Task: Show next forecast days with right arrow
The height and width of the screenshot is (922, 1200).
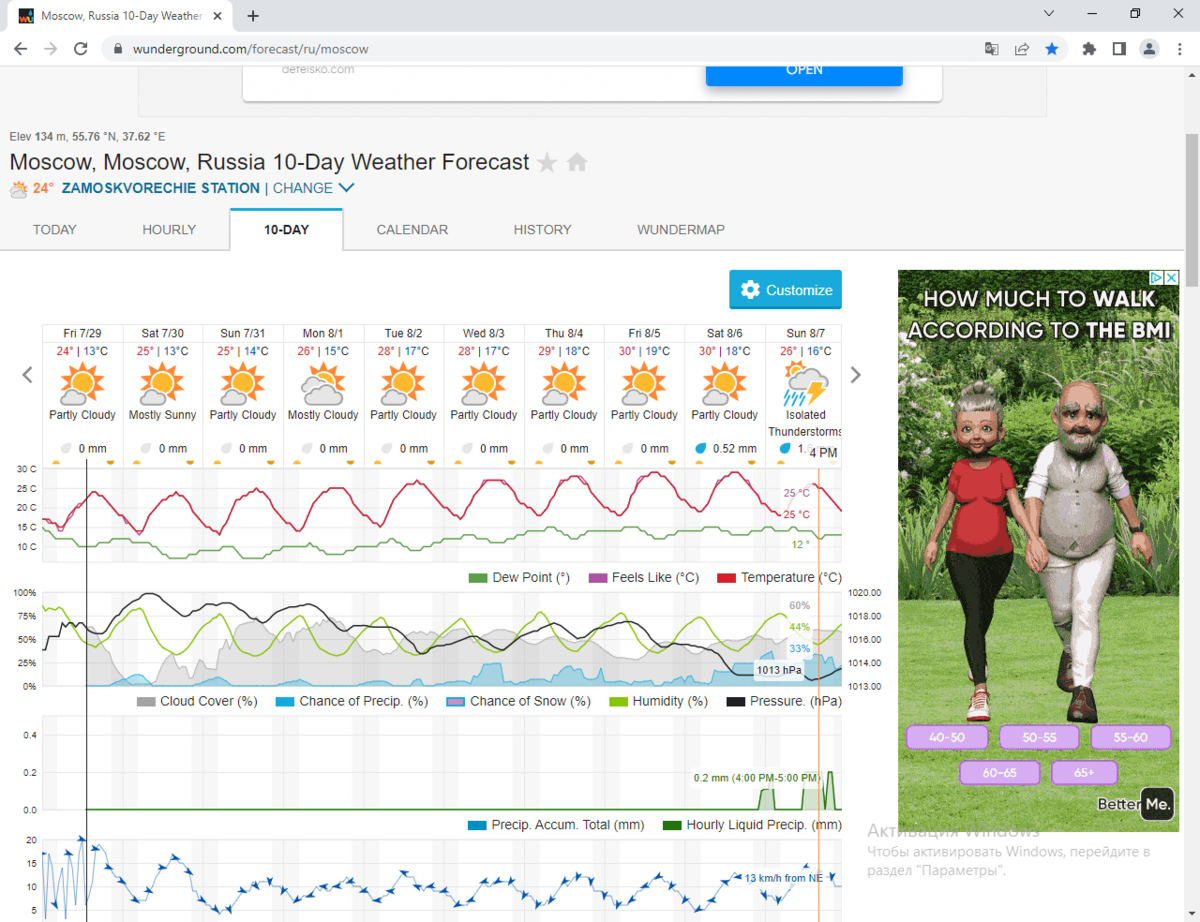Action: 855,375
